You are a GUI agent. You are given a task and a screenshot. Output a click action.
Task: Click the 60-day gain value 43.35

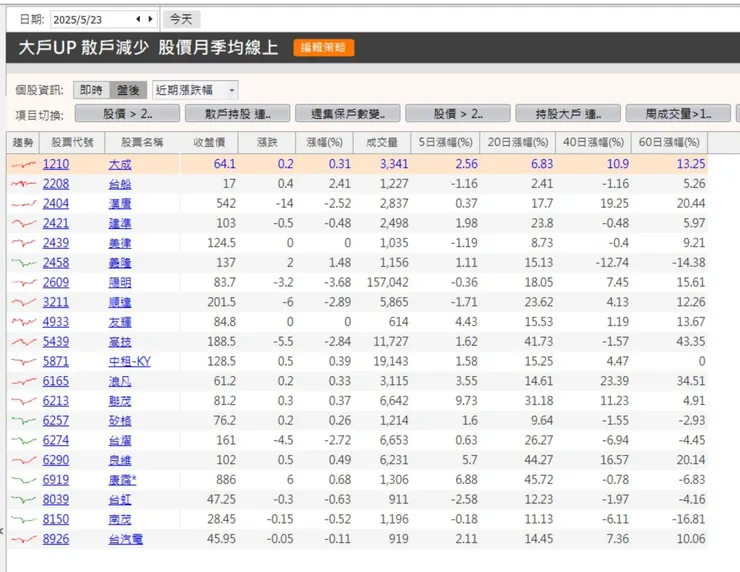690,342
